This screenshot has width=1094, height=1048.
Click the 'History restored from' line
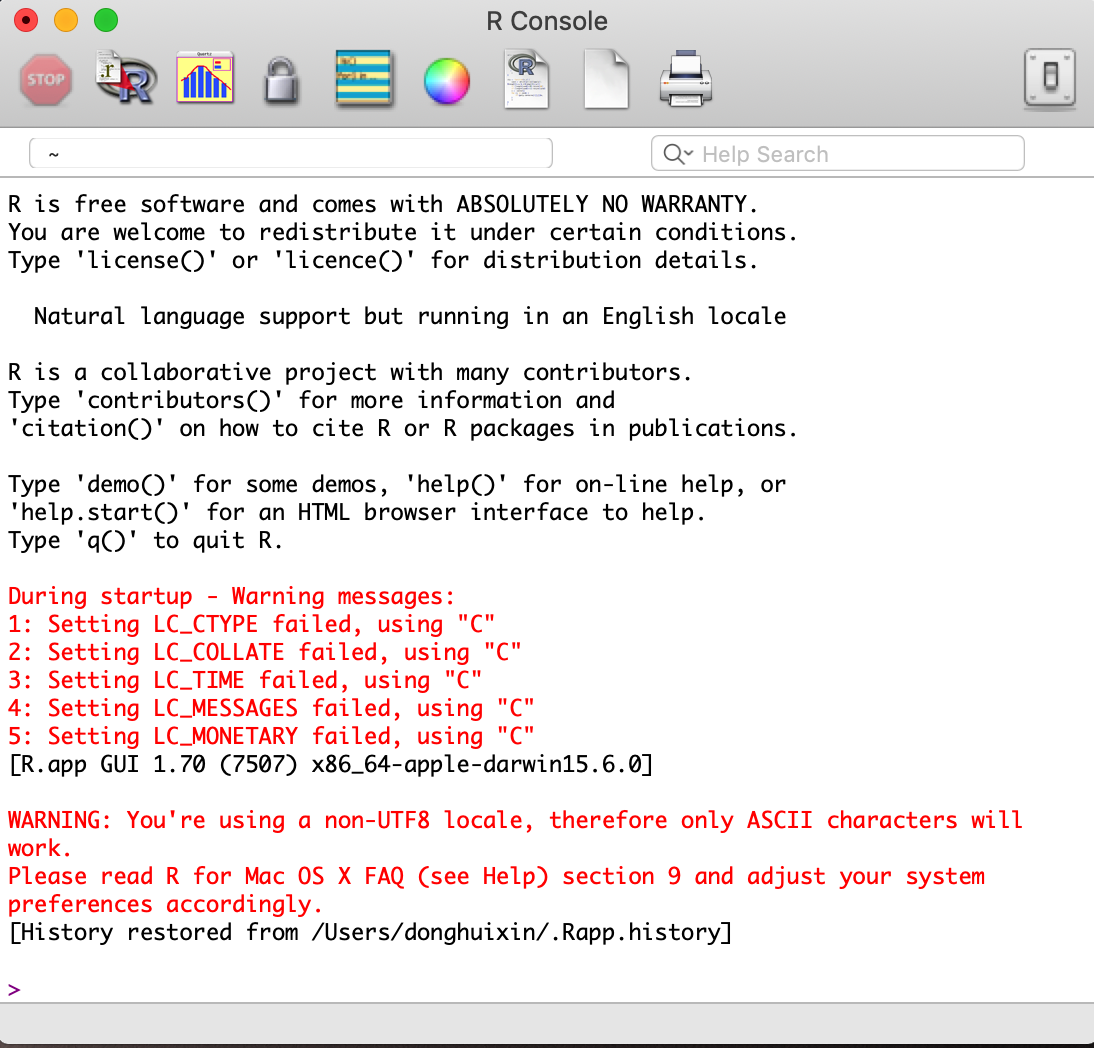point(370,933)
